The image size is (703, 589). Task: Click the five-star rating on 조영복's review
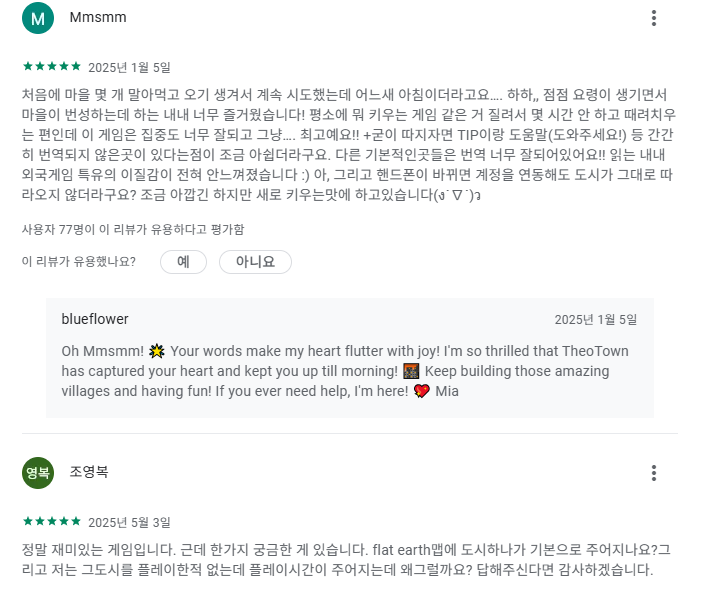click(52, 521)
